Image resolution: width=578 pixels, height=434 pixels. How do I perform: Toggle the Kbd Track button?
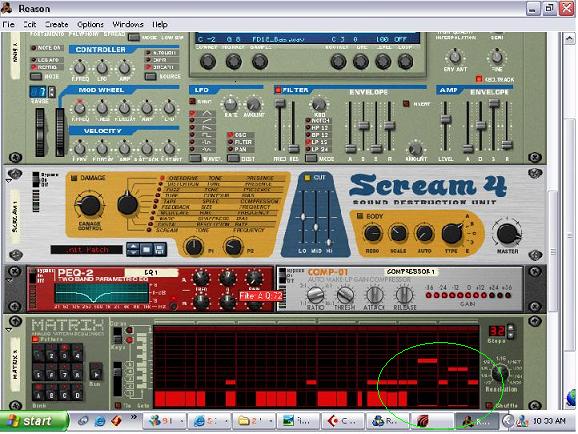(478, 79)
